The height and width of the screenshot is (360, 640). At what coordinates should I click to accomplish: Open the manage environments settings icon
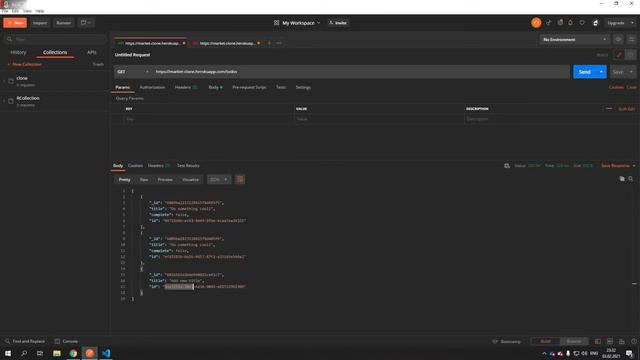click(631, 40)
